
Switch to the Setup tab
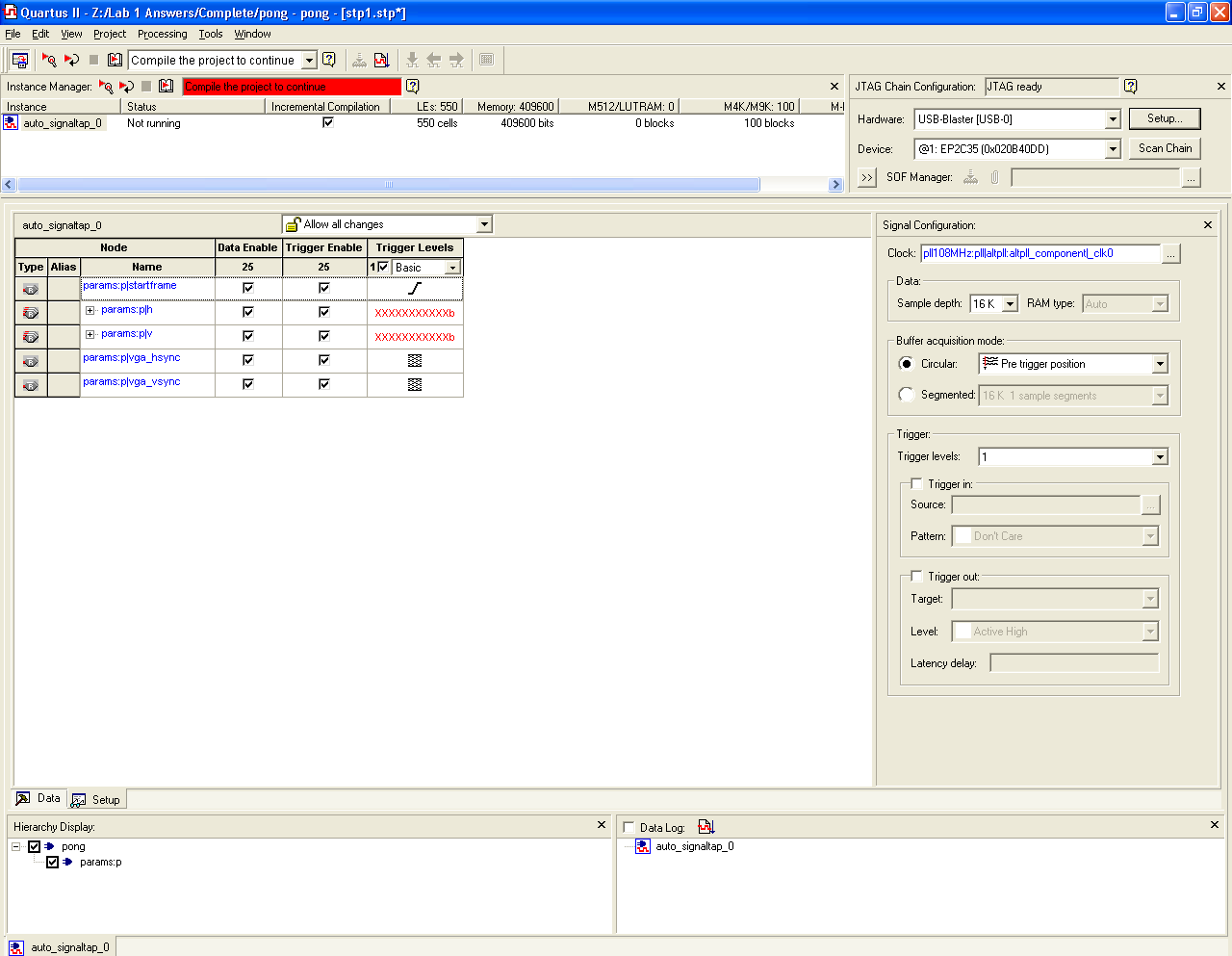(97, 800)
